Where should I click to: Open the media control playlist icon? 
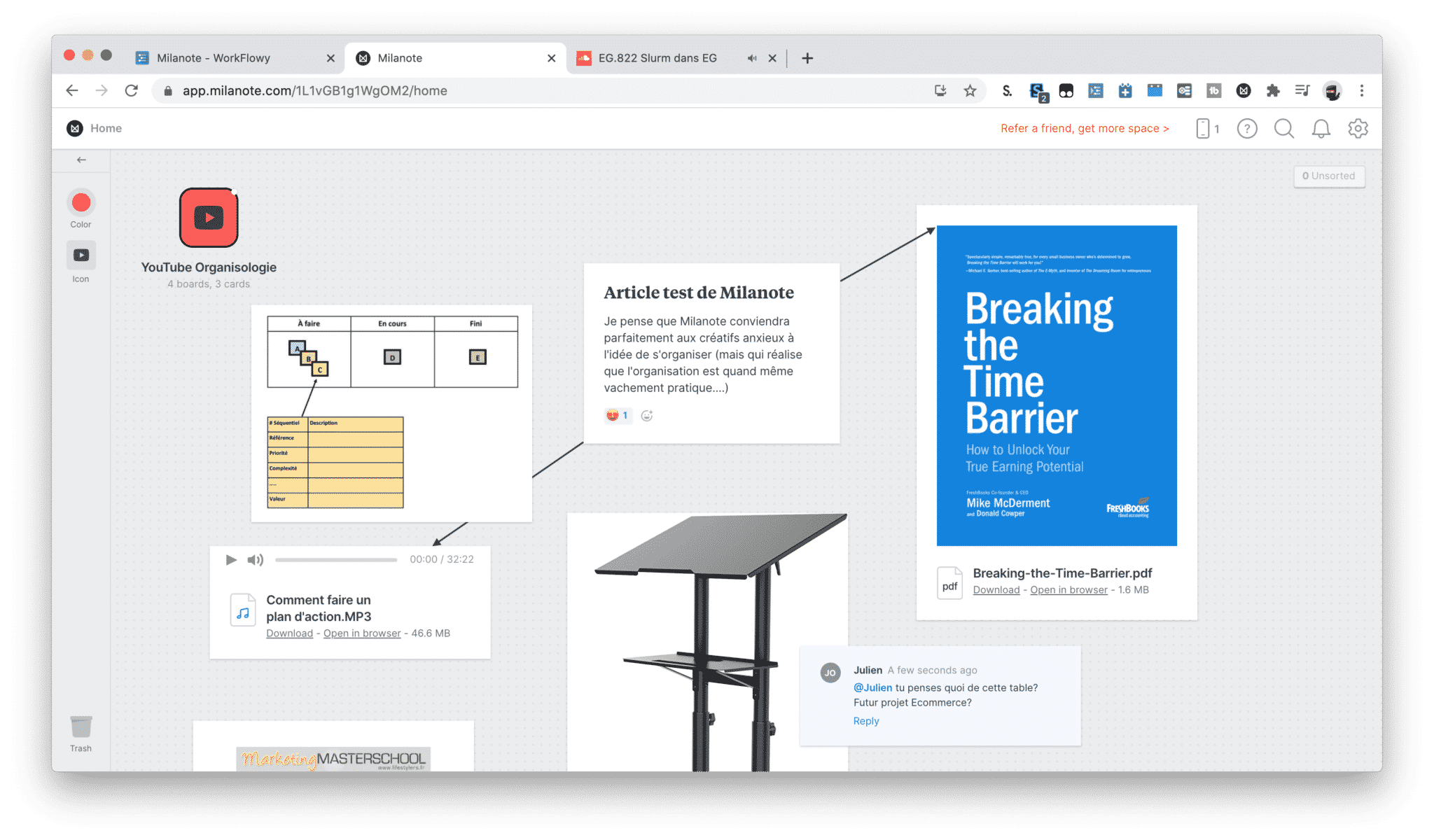[1302, 90]
